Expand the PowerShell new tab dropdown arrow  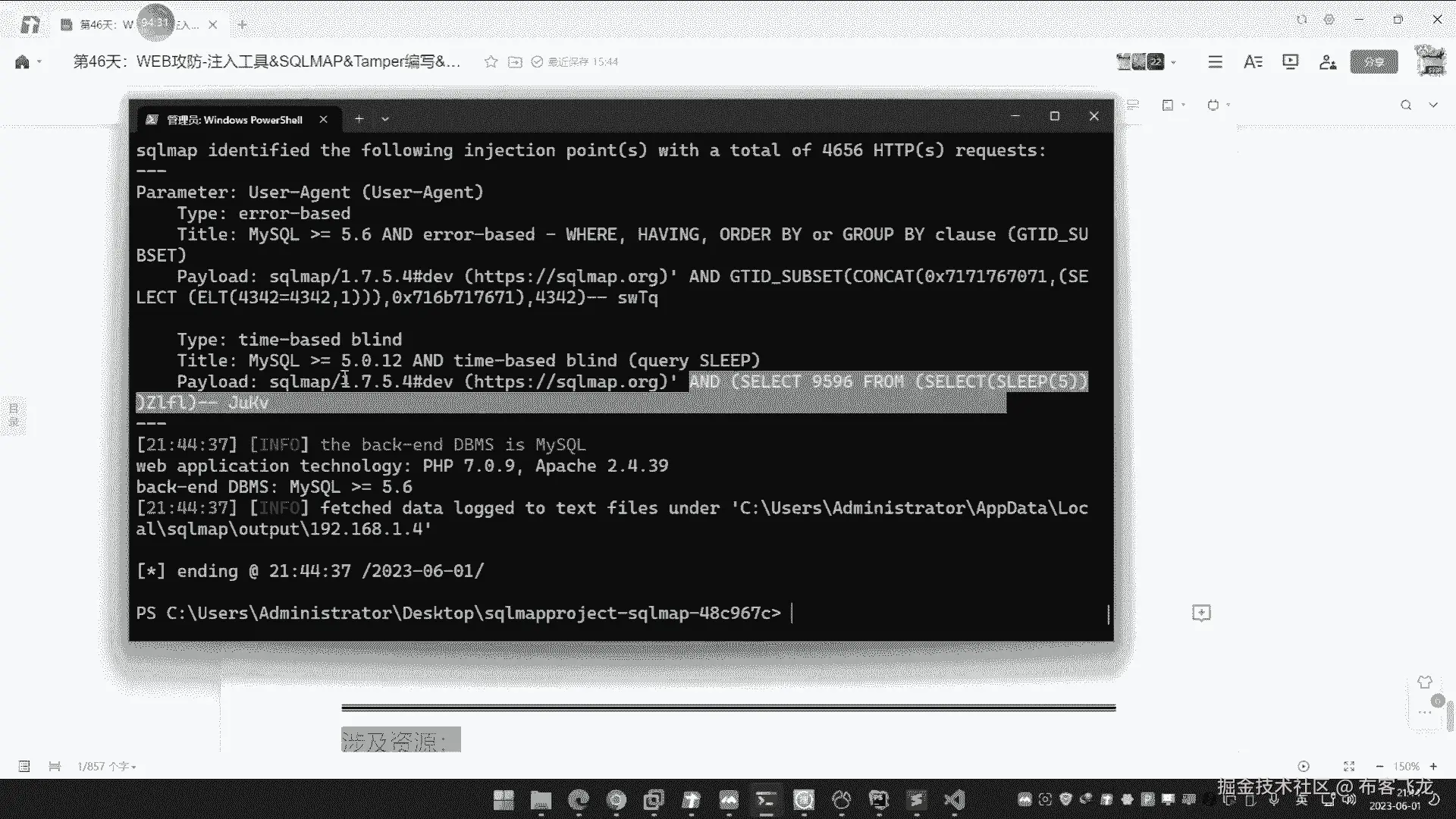pyautogui.click(x=385, y=119)
